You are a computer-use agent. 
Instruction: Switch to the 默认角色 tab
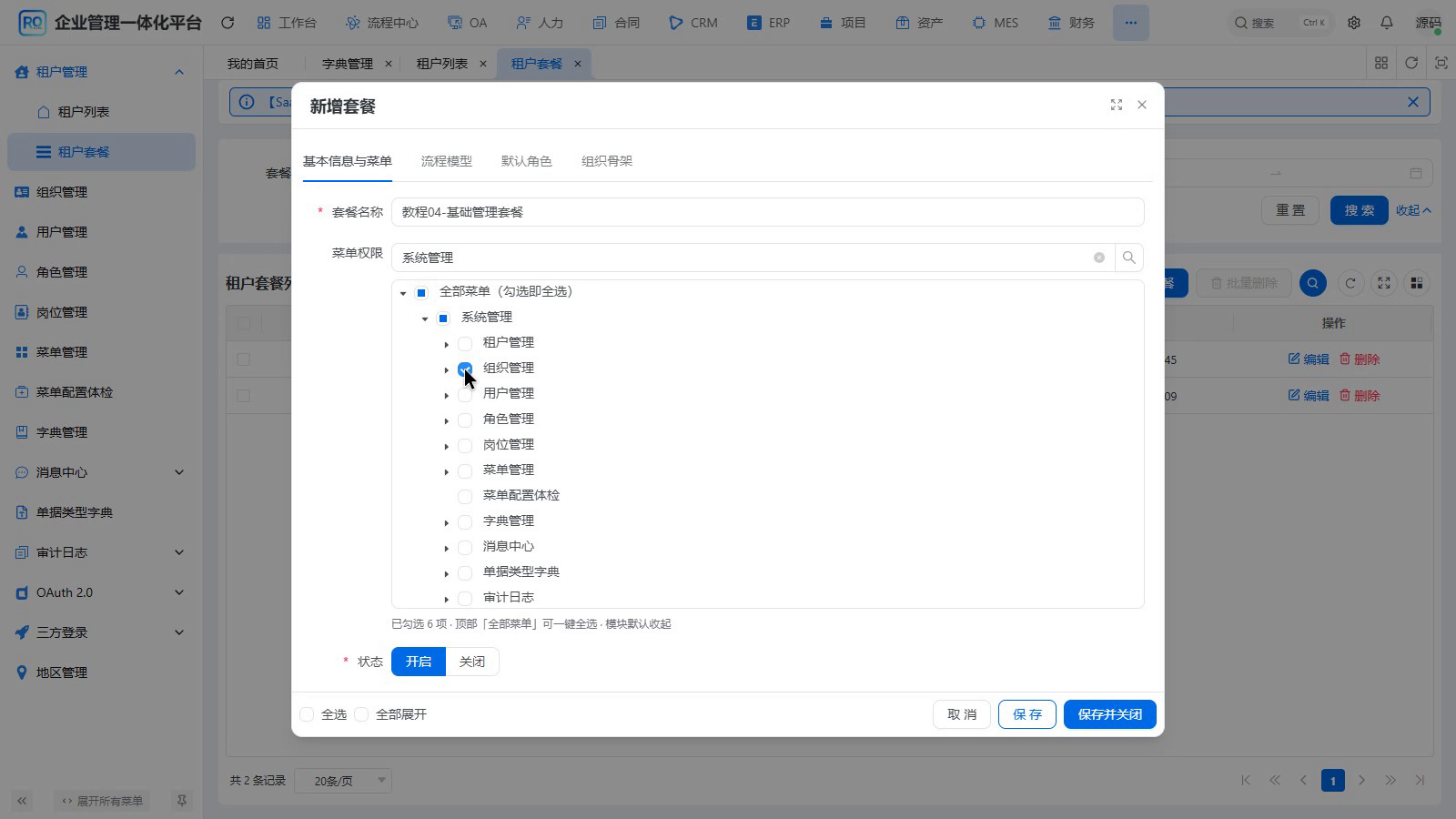point(526,161)
